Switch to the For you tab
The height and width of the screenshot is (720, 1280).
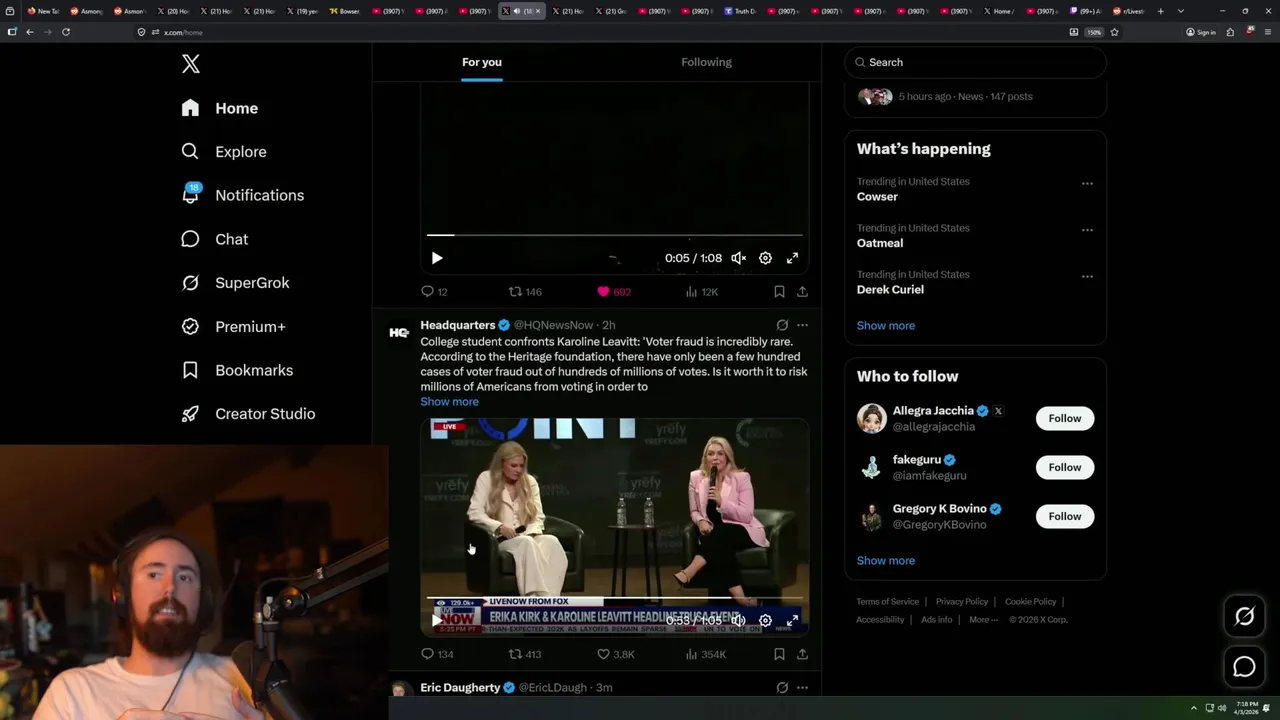click(x=482, y=62)
